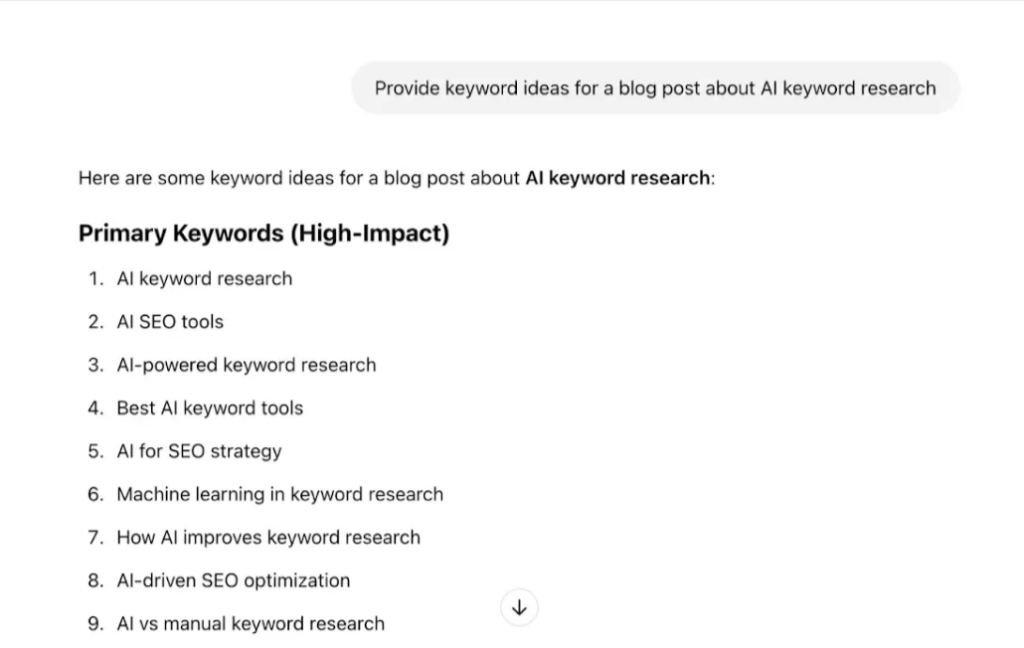
Task: Click the list number "1." marker
Action: pos(95,279)
